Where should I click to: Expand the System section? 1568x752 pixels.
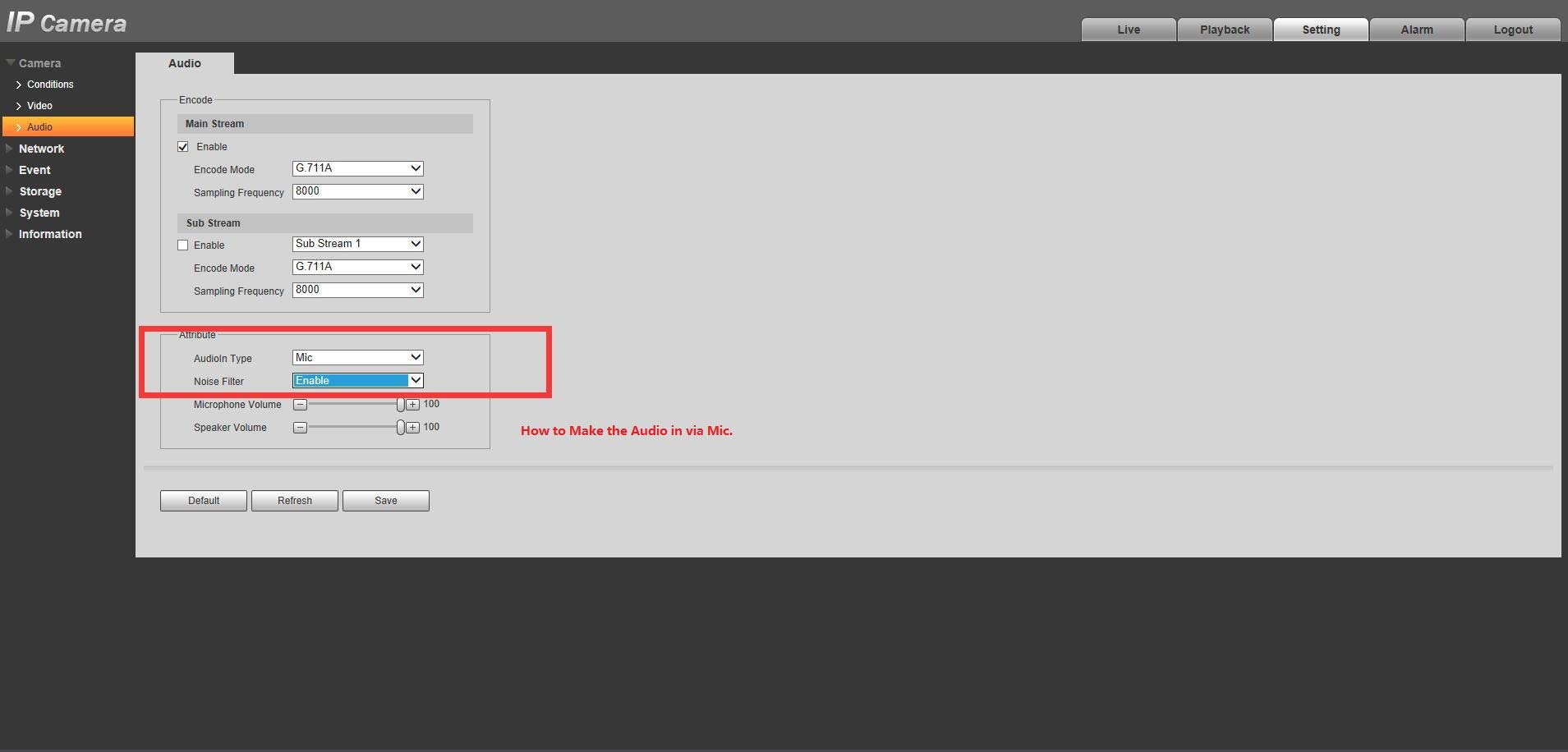coord(39,213)
